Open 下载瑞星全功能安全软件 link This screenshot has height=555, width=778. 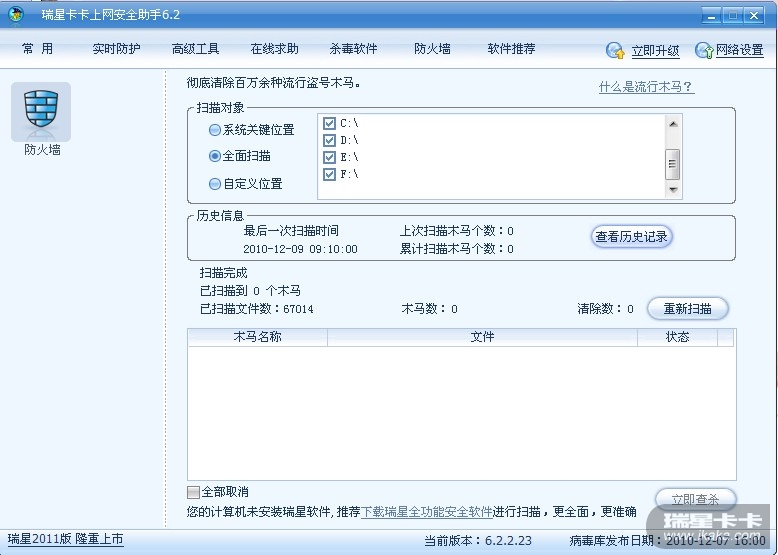[x=427, y=512]
